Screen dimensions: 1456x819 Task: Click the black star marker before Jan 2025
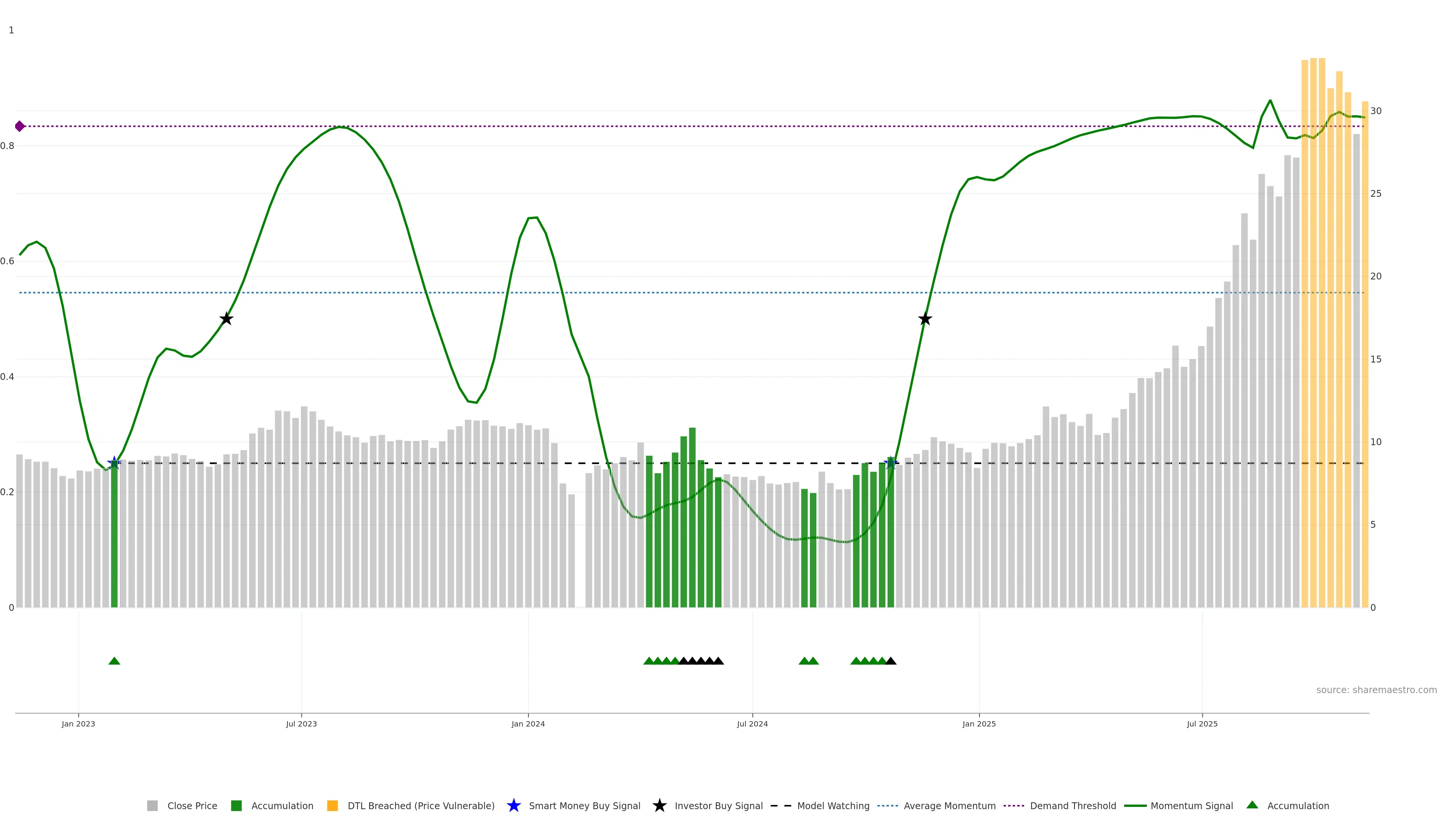925,319
